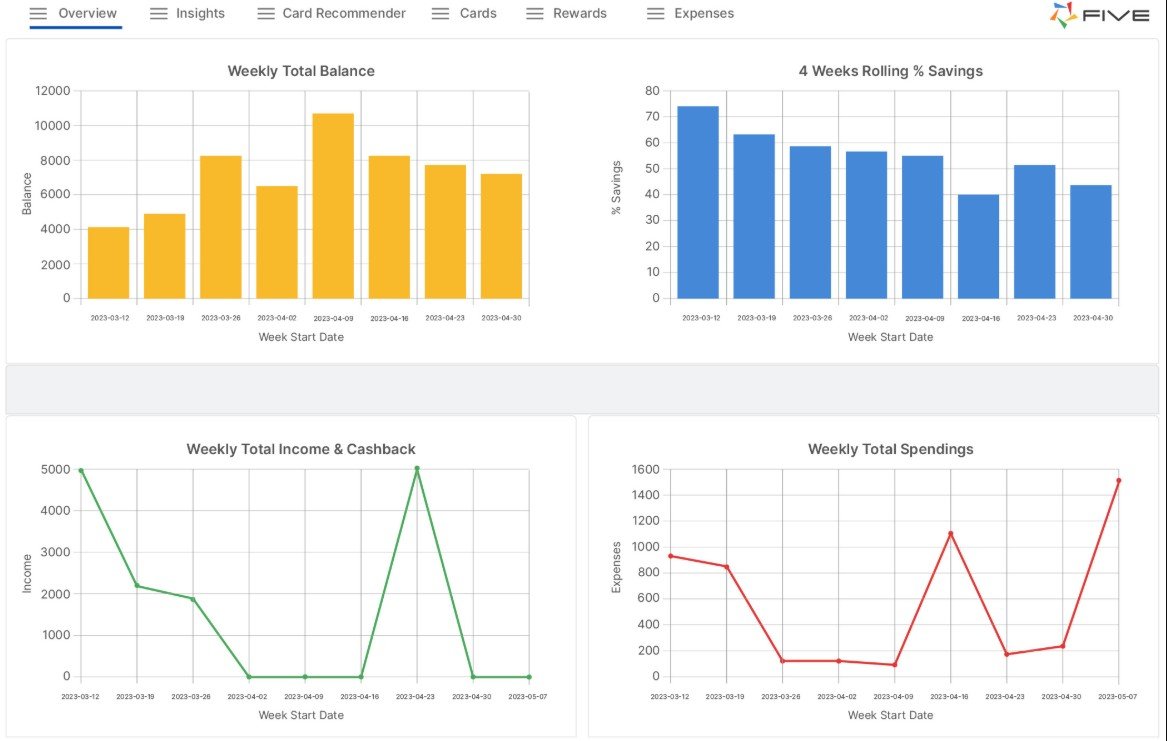Click the lowest blue bar for 2023-04-16
The height and width of the screenshot is (741, 1167).
tap(978, 247)
